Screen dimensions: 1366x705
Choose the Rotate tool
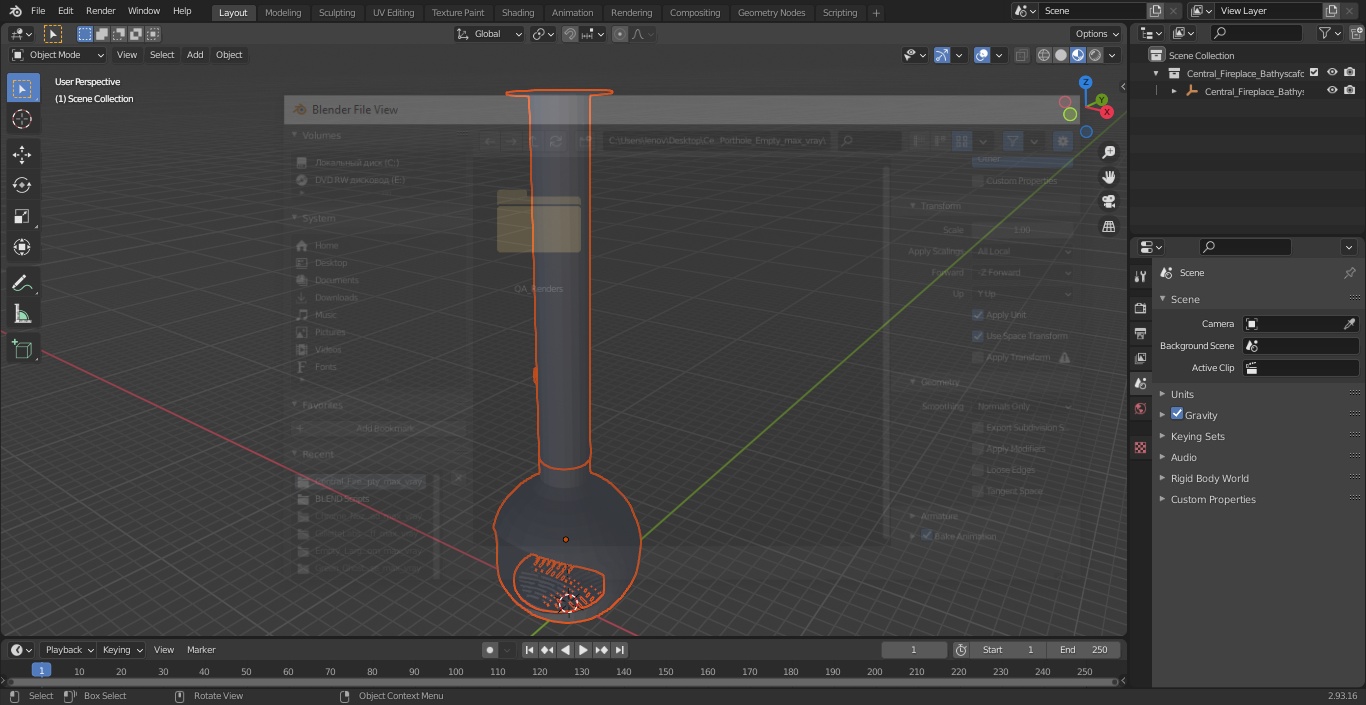tap(22, 185)
